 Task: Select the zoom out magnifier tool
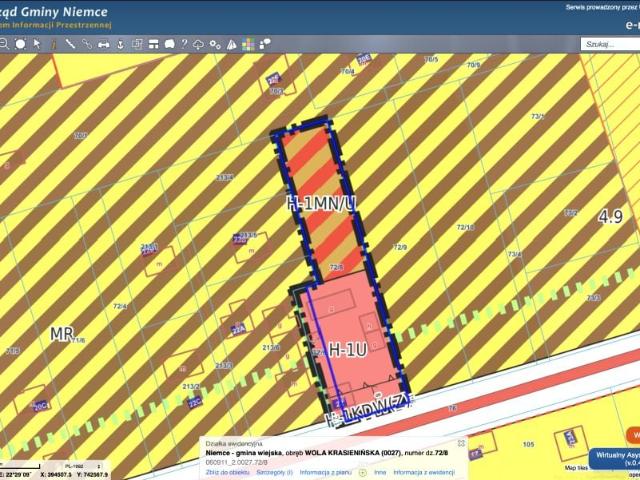click(x=3, y=44)
